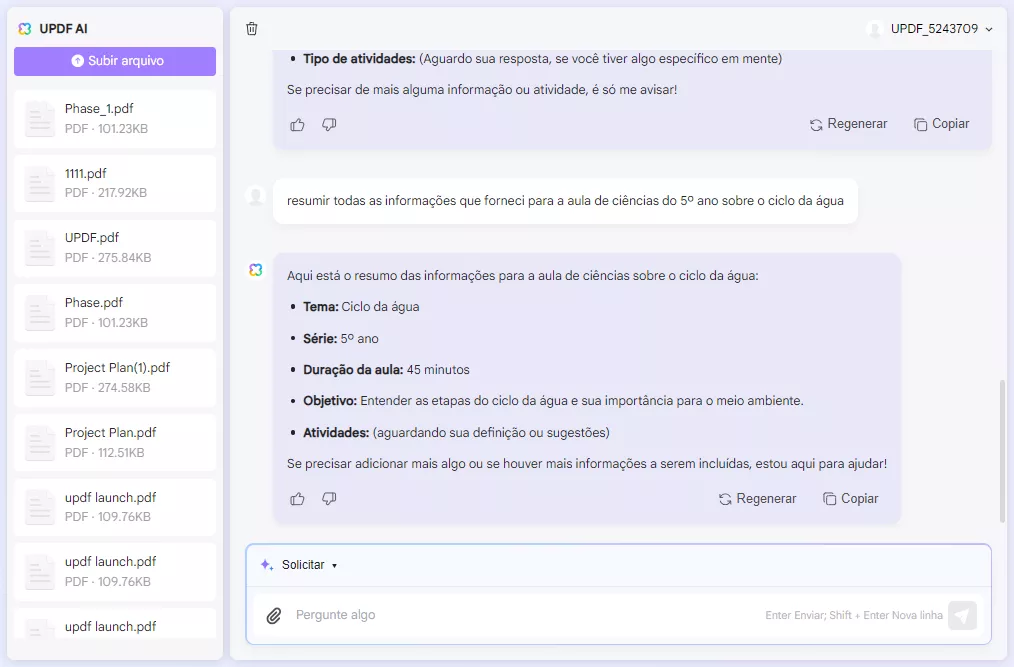This screenshot has height=667, width=1014.
Task: Click the user avatar icon in the top bar
Action: point(875,29)
